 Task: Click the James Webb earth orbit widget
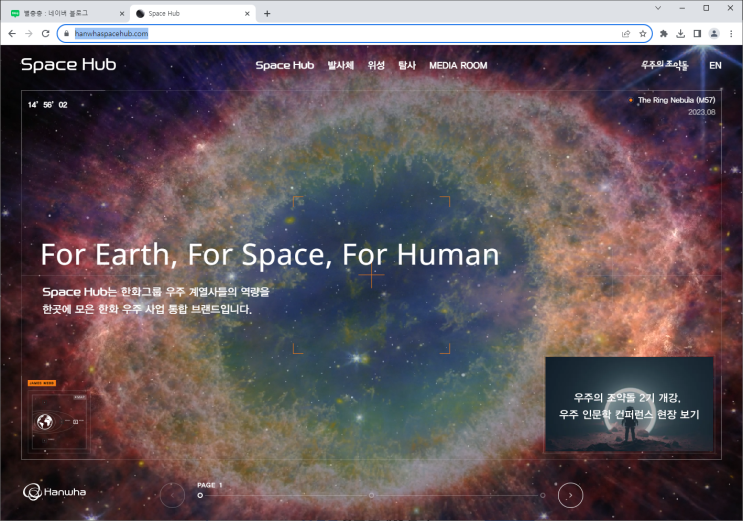point(59,421)
